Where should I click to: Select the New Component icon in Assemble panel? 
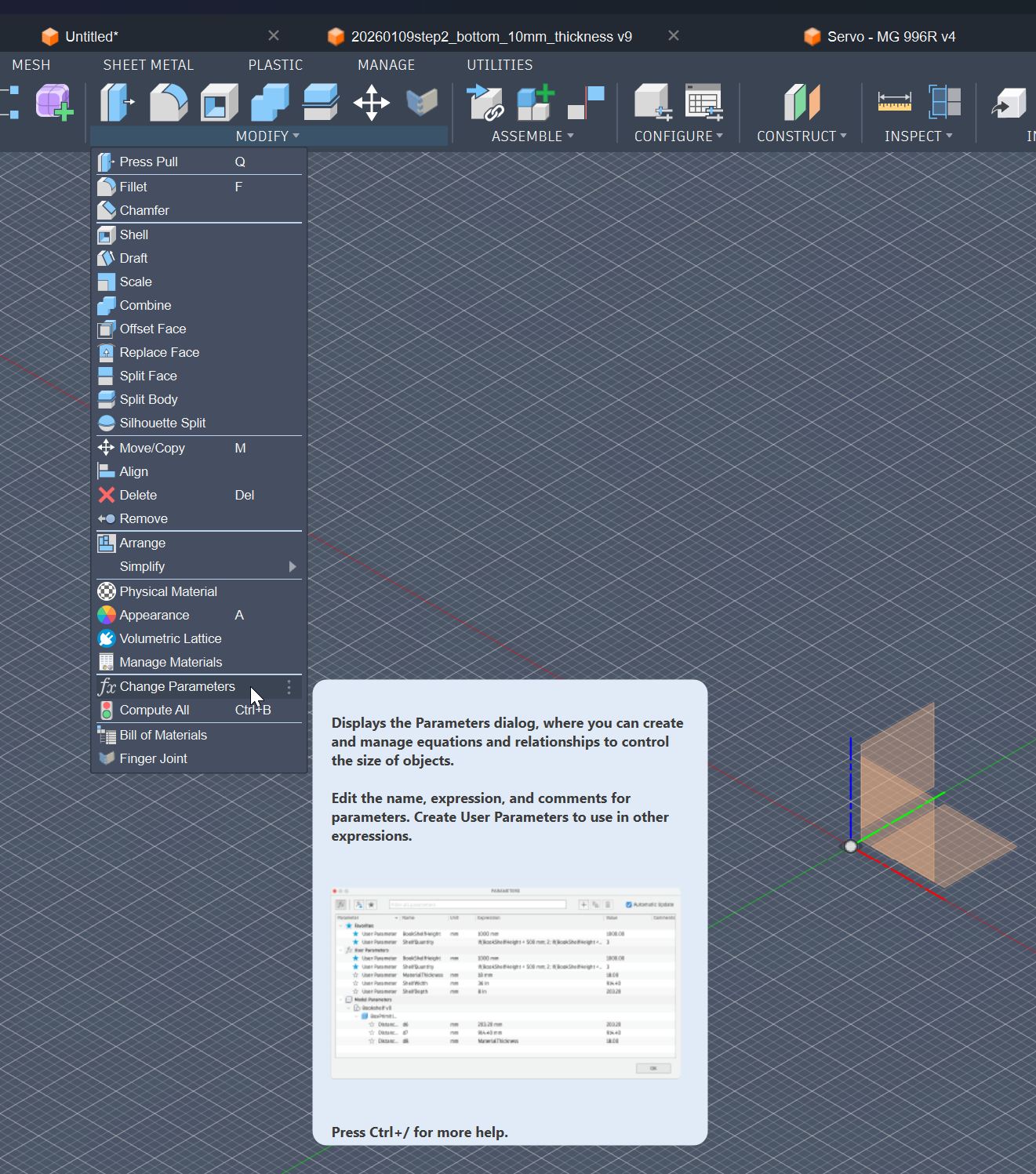[535, 103]
